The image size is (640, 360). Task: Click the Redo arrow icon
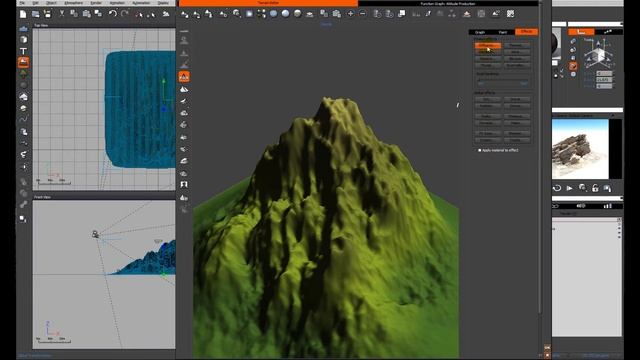[124, 14]
